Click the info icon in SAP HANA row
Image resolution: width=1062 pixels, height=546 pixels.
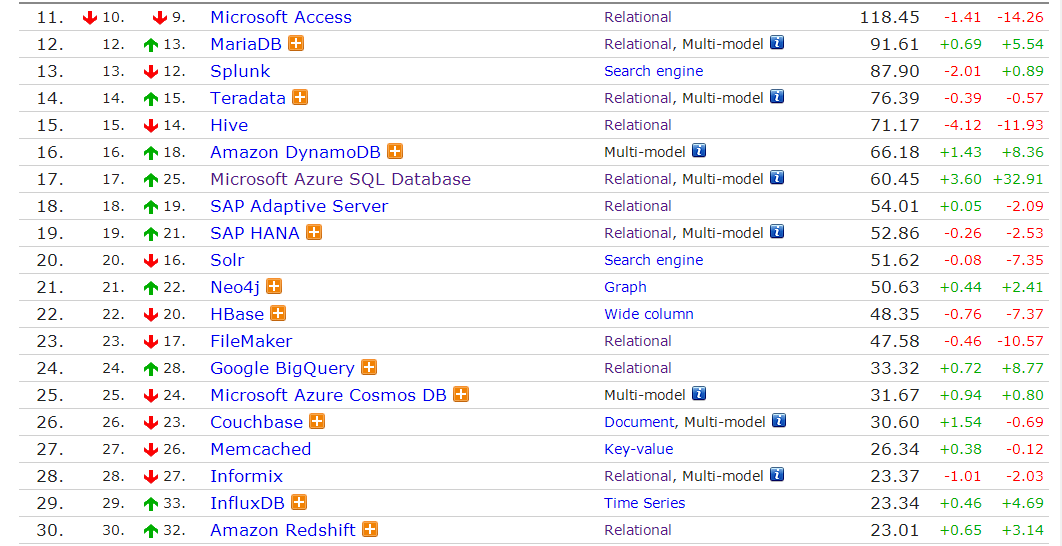click(x=778, y=232)
